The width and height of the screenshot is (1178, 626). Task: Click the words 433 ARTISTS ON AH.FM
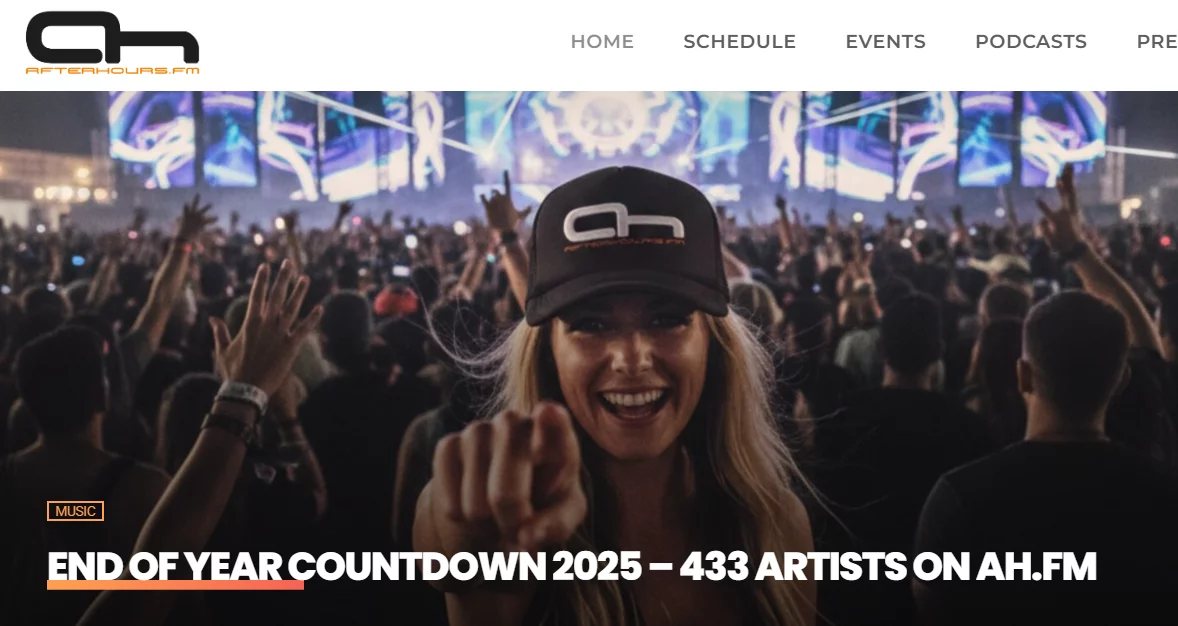[888, 567]
